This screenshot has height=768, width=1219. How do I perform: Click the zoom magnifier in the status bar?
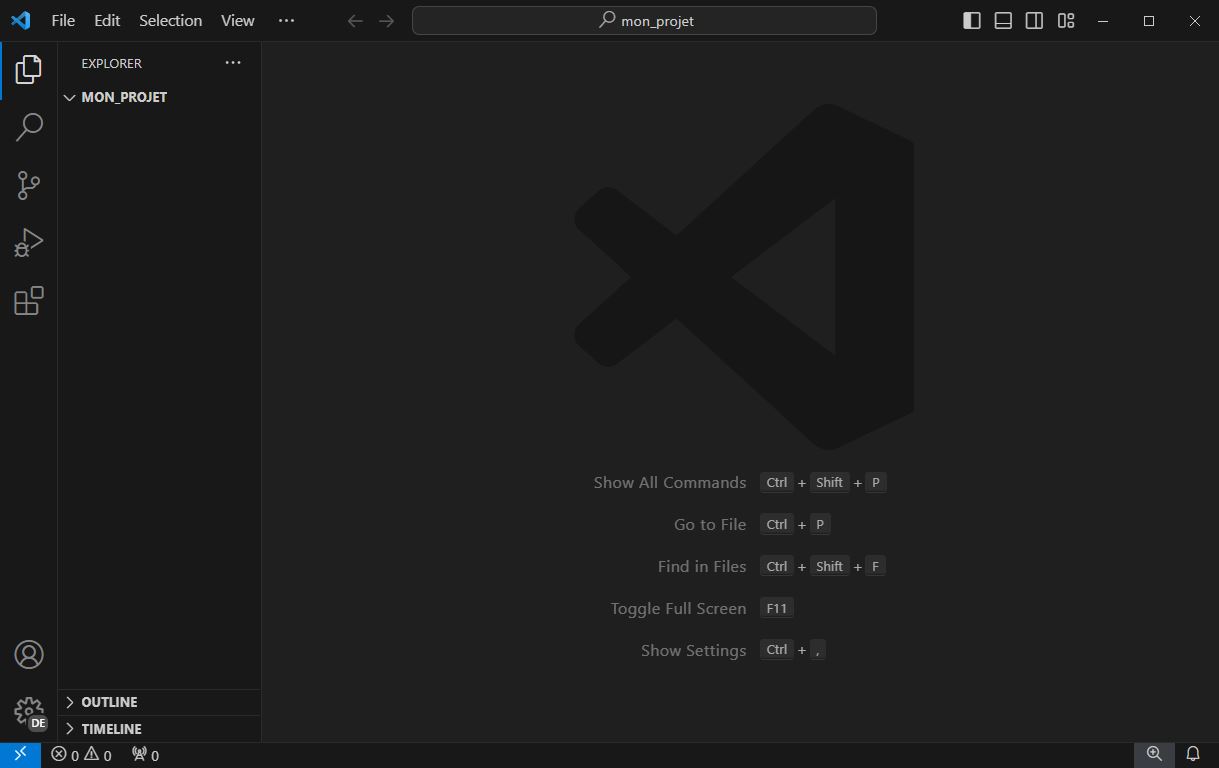pos(1154,754)
